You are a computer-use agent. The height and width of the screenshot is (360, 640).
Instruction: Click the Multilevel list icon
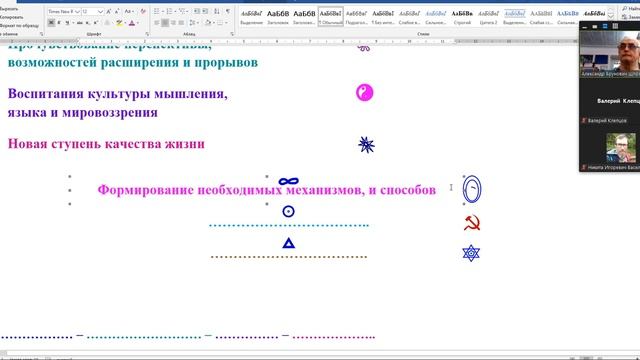[182, 11]
